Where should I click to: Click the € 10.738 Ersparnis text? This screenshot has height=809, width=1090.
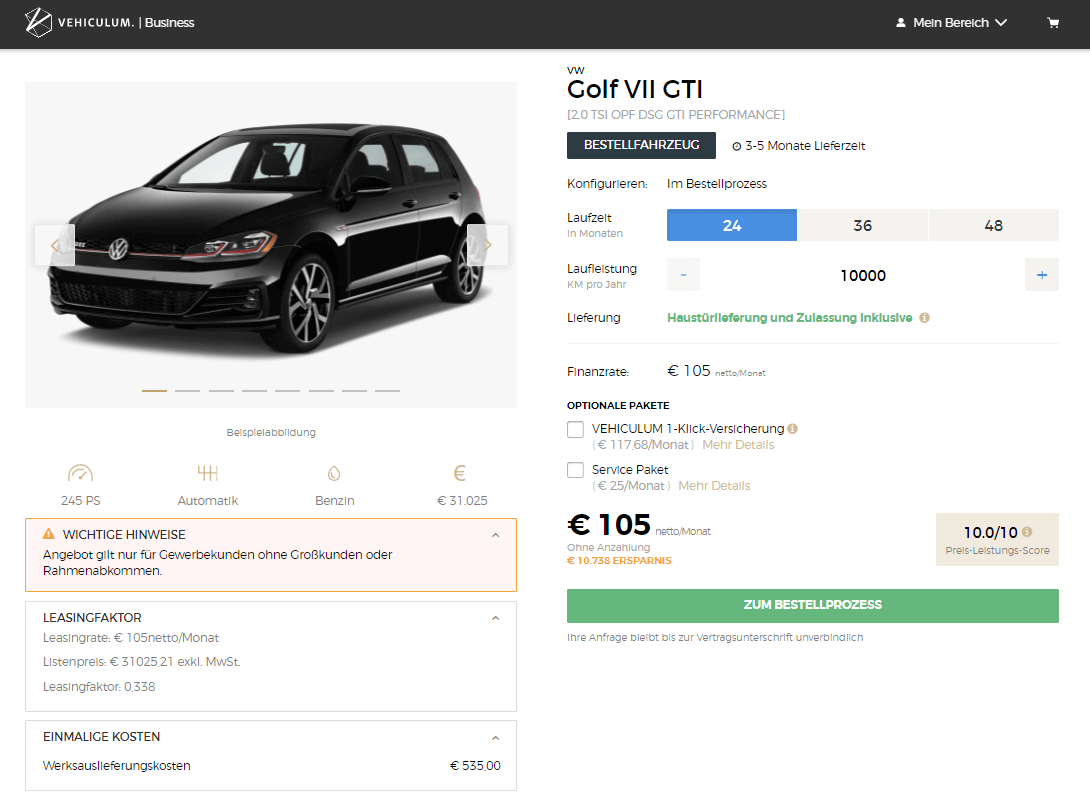pos(619,561)
